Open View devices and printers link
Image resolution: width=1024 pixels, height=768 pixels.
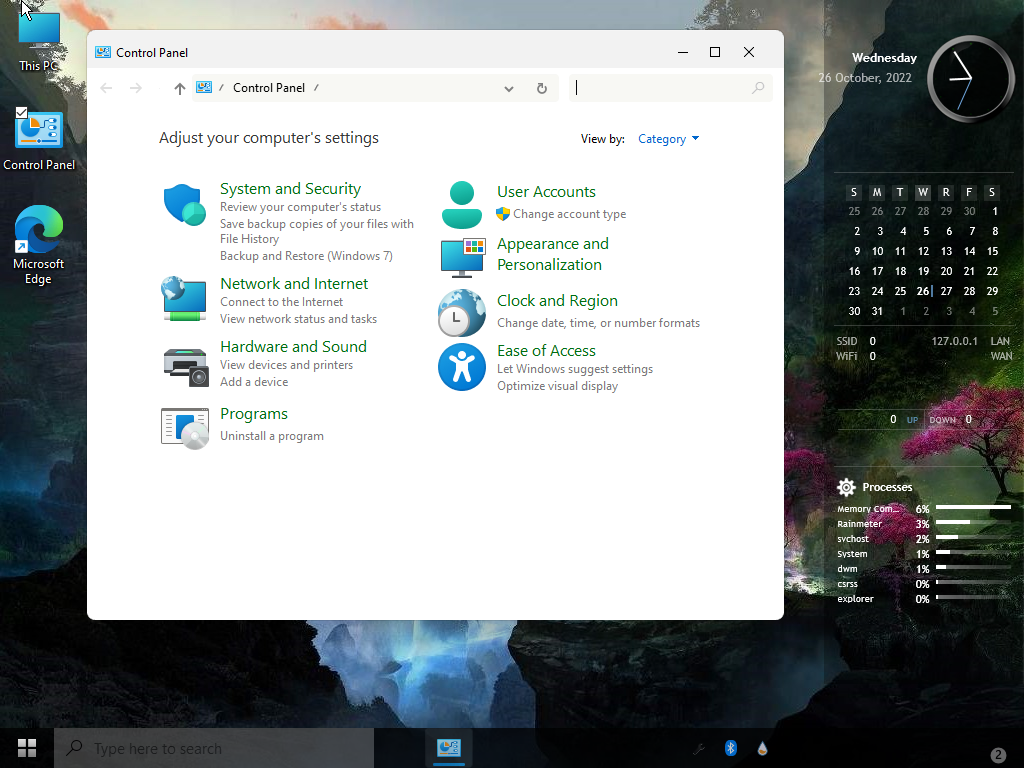point(286,365)
